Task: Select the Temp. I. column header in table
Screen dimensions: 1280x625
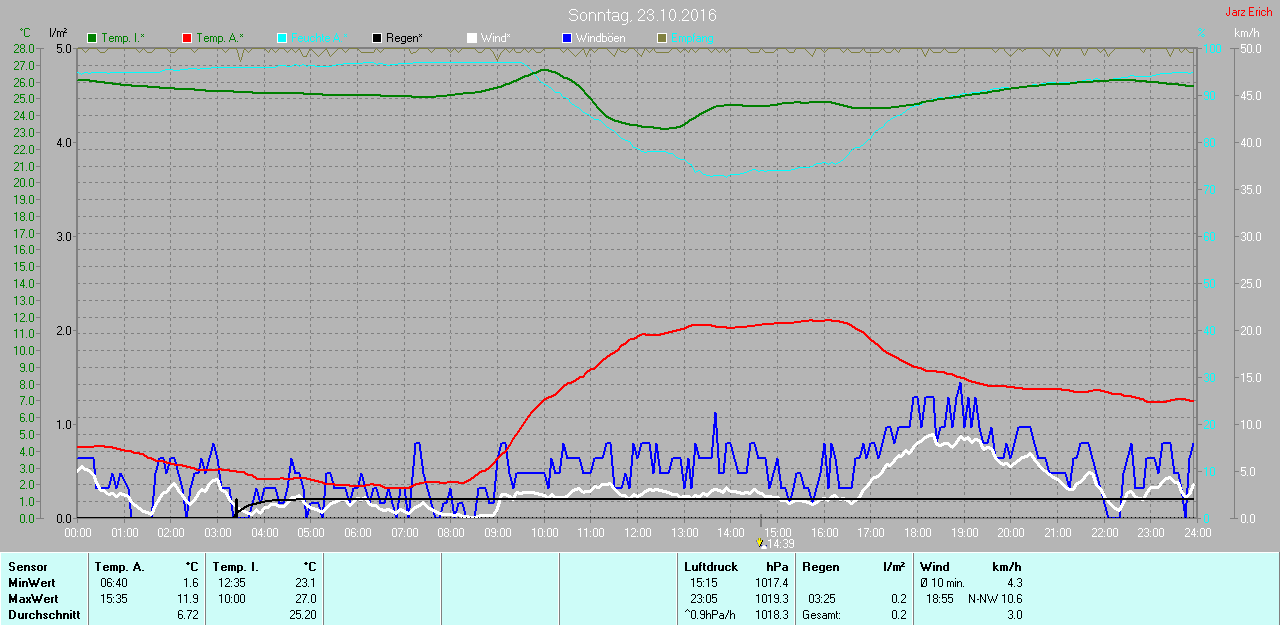Action: [235, 567]
